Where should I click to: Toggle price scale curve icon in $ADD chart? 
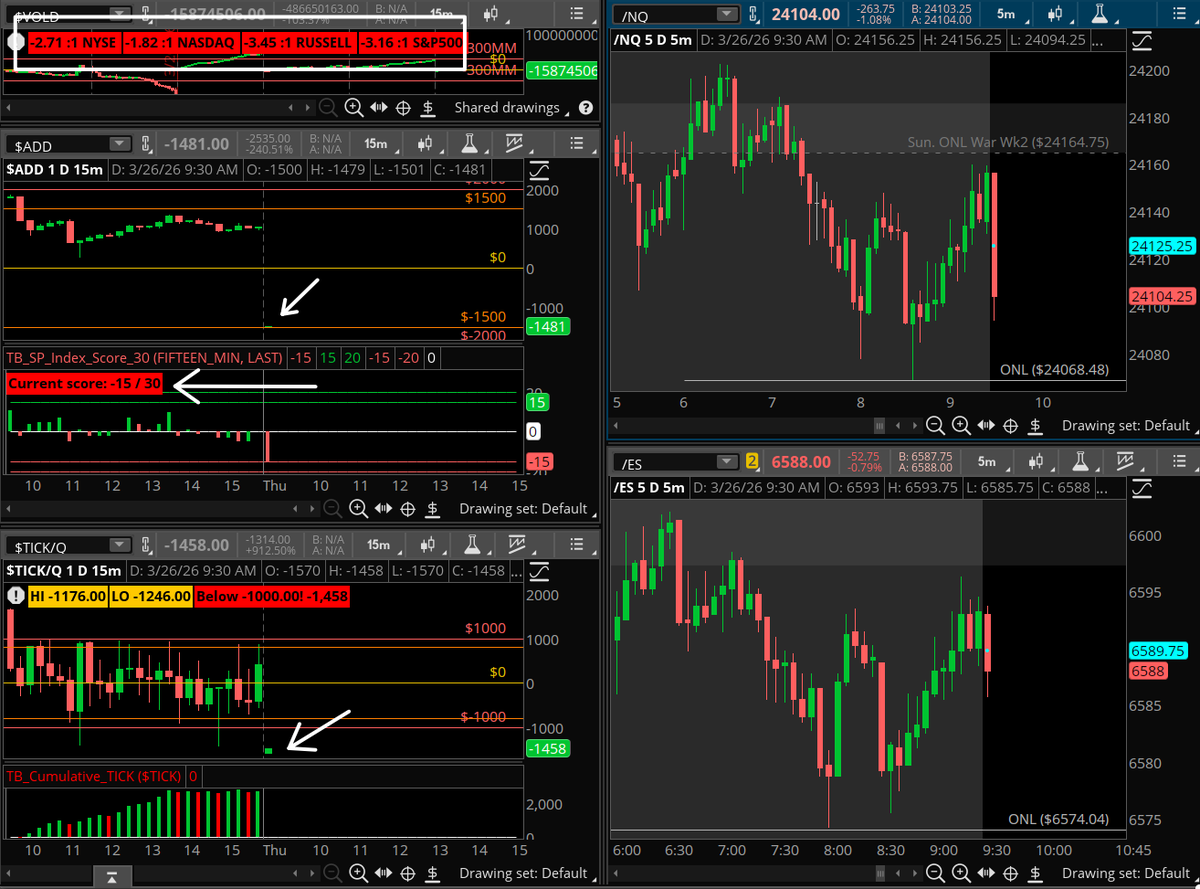pyautogui.click(x=539, y=170)
